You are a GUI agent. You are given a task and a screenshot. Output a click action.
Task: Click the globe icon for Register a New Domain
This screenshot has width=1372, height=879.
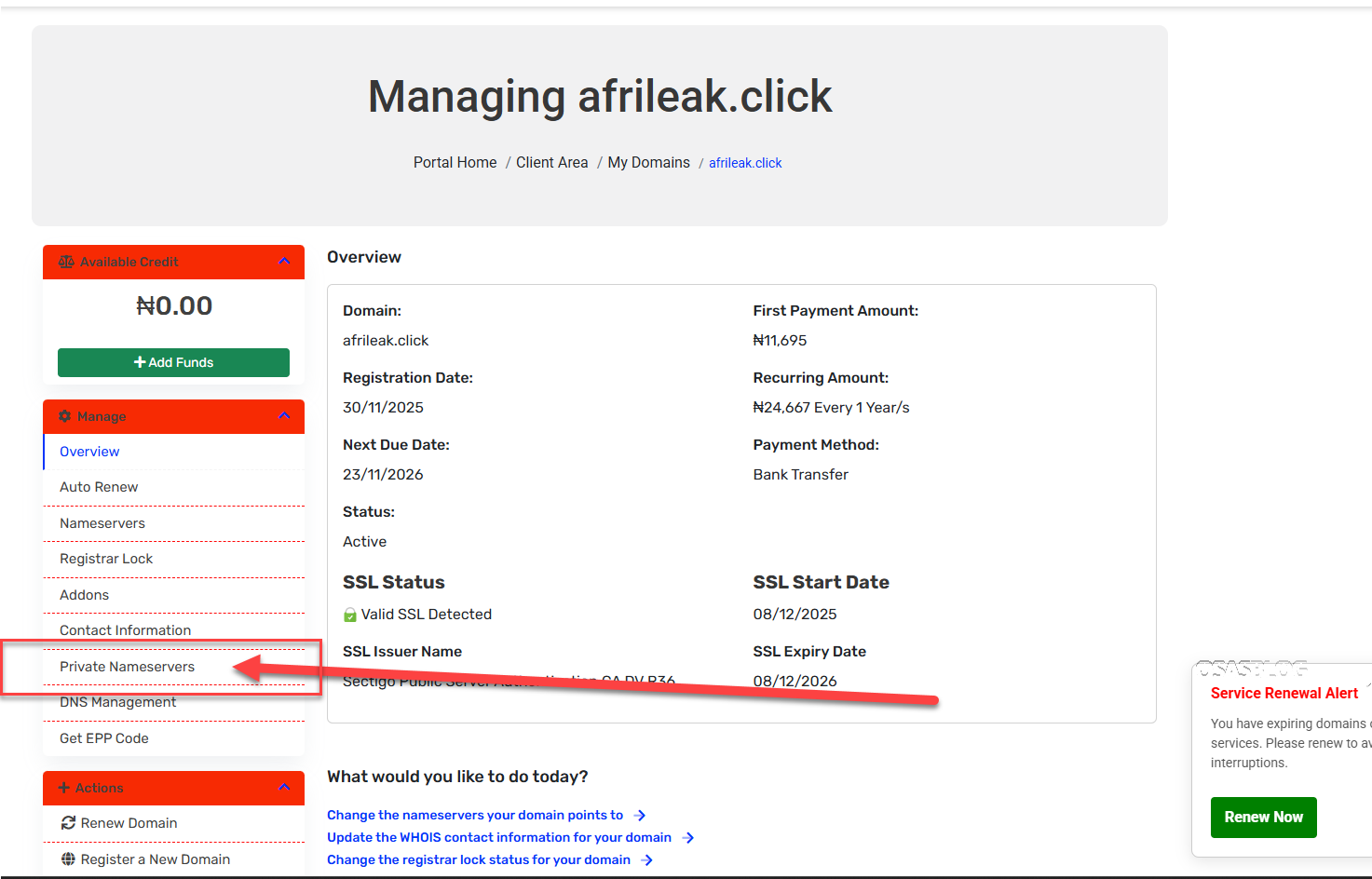[x=68, y=859]
